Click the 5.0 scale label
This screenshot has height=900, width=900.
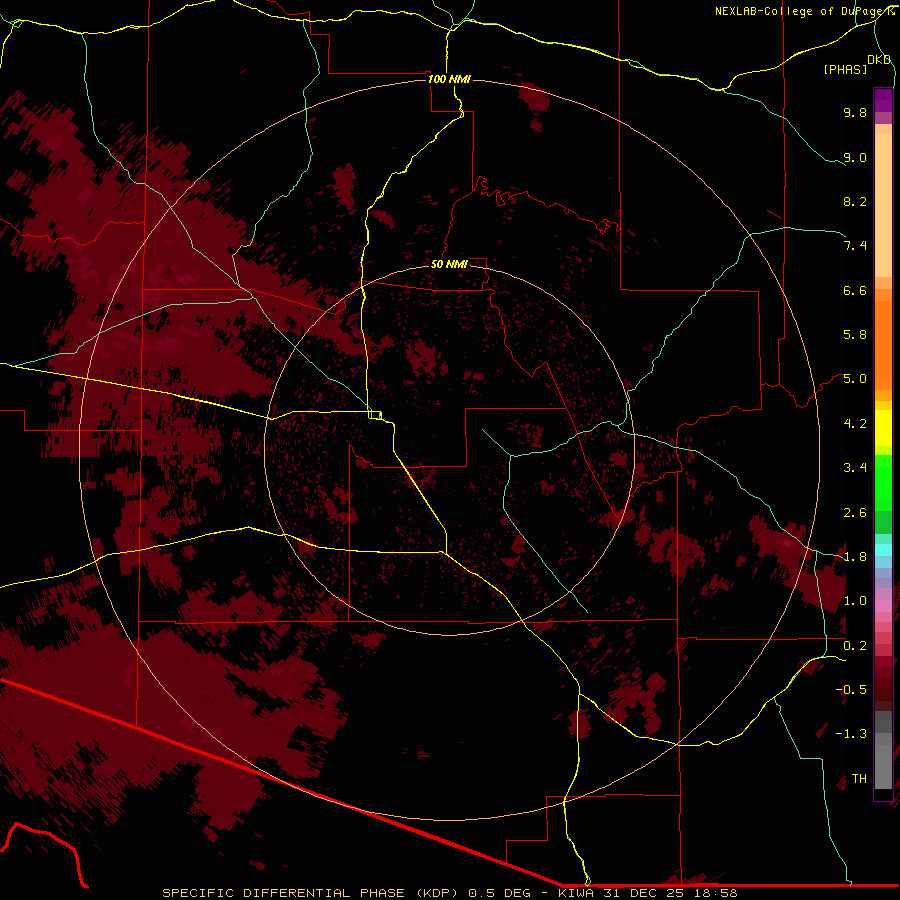[855, 379]
